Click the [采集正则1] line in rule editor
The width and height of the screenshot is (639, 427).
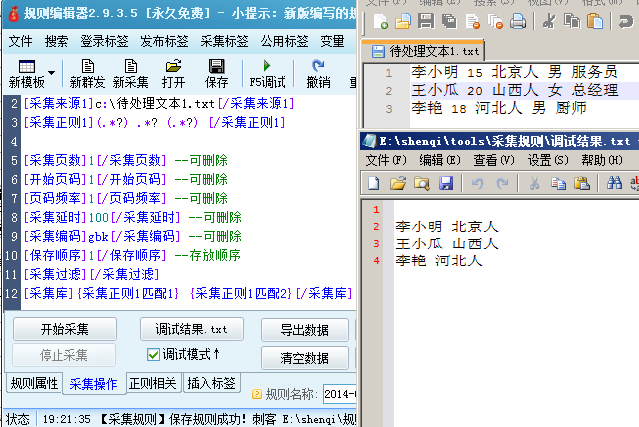click(x=154, y=122)
